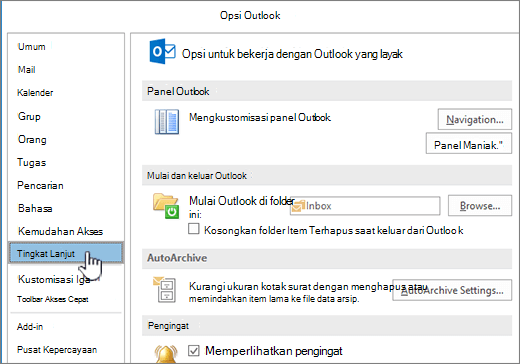Enable Kosongkan folder Item Terhapus checkbox
The height and width of the screenshot is (364, 520).
[x=194, y=229]
